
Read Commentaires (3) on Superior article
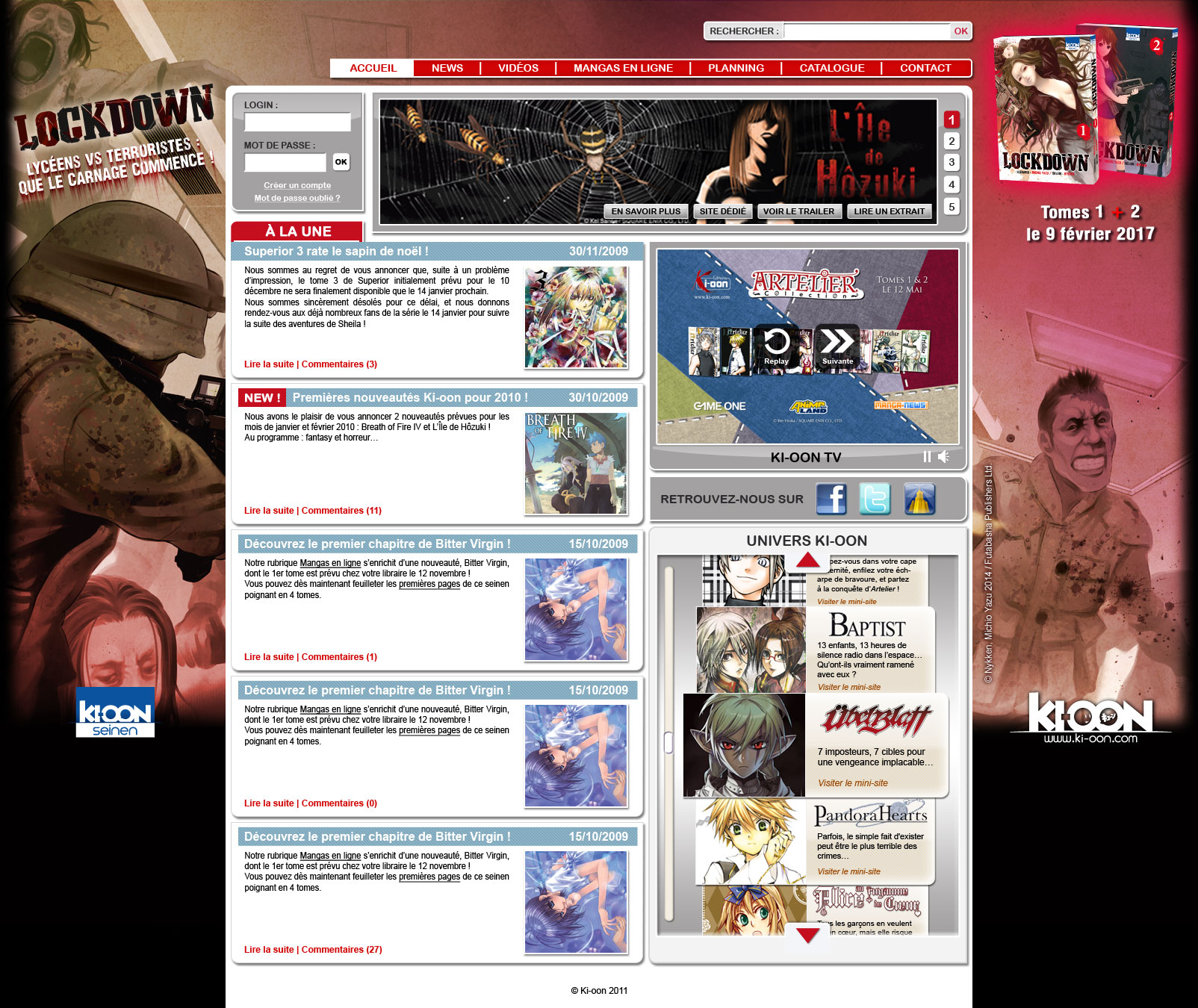point(339,364)
